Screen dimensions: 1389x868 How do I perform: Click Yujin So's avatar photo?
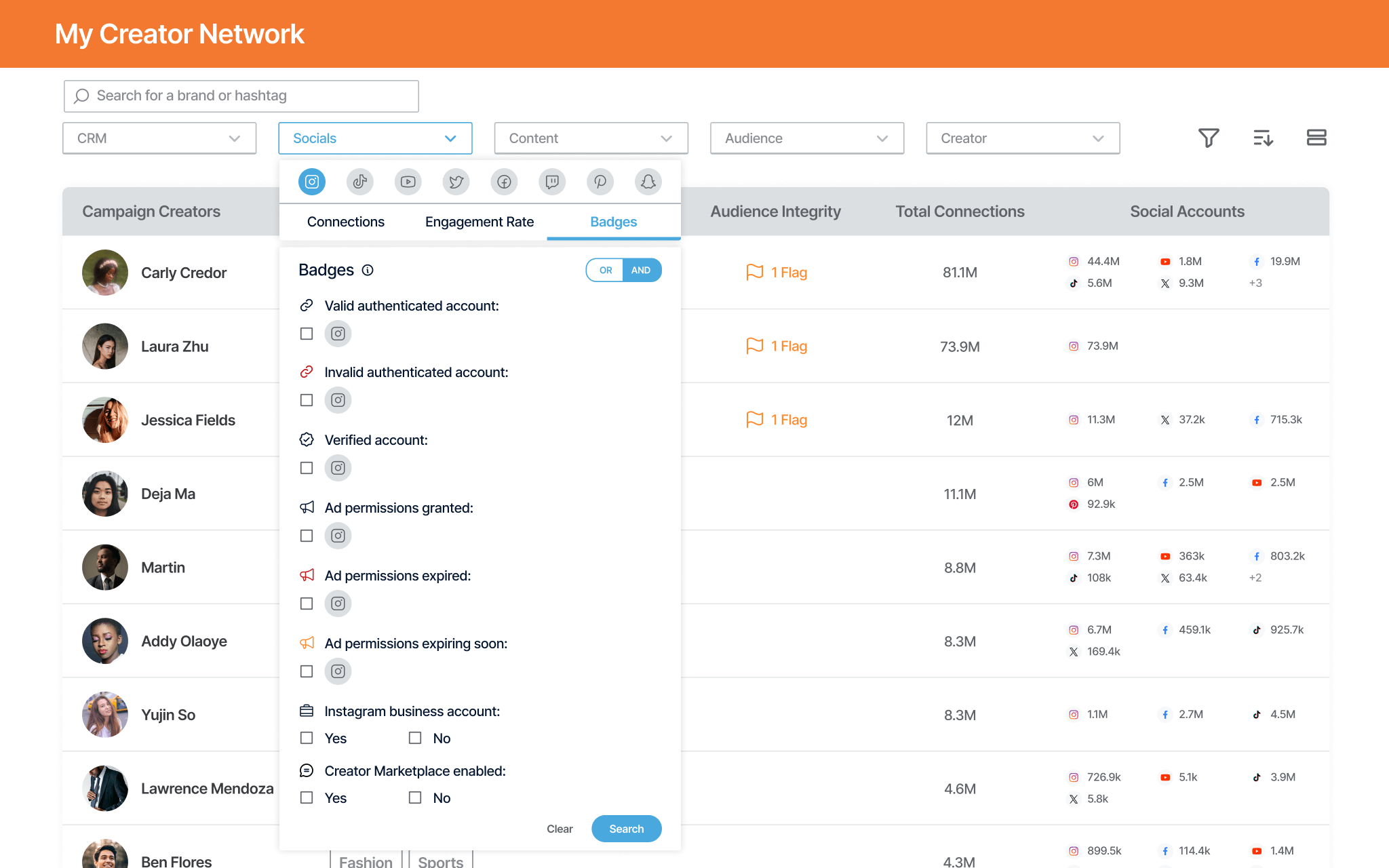click(x=105, y=715)
